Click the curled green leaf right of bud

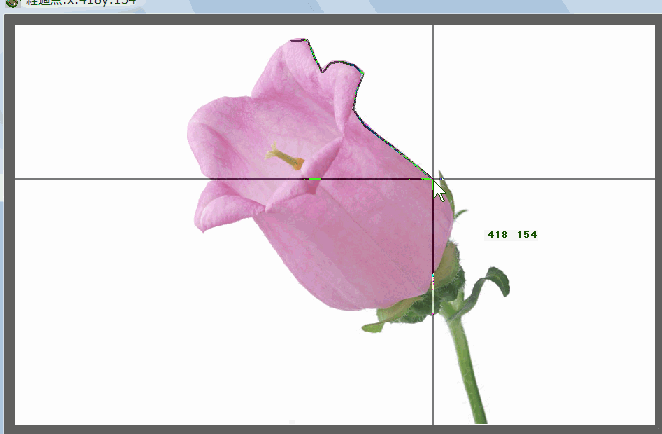click(492, 283)
